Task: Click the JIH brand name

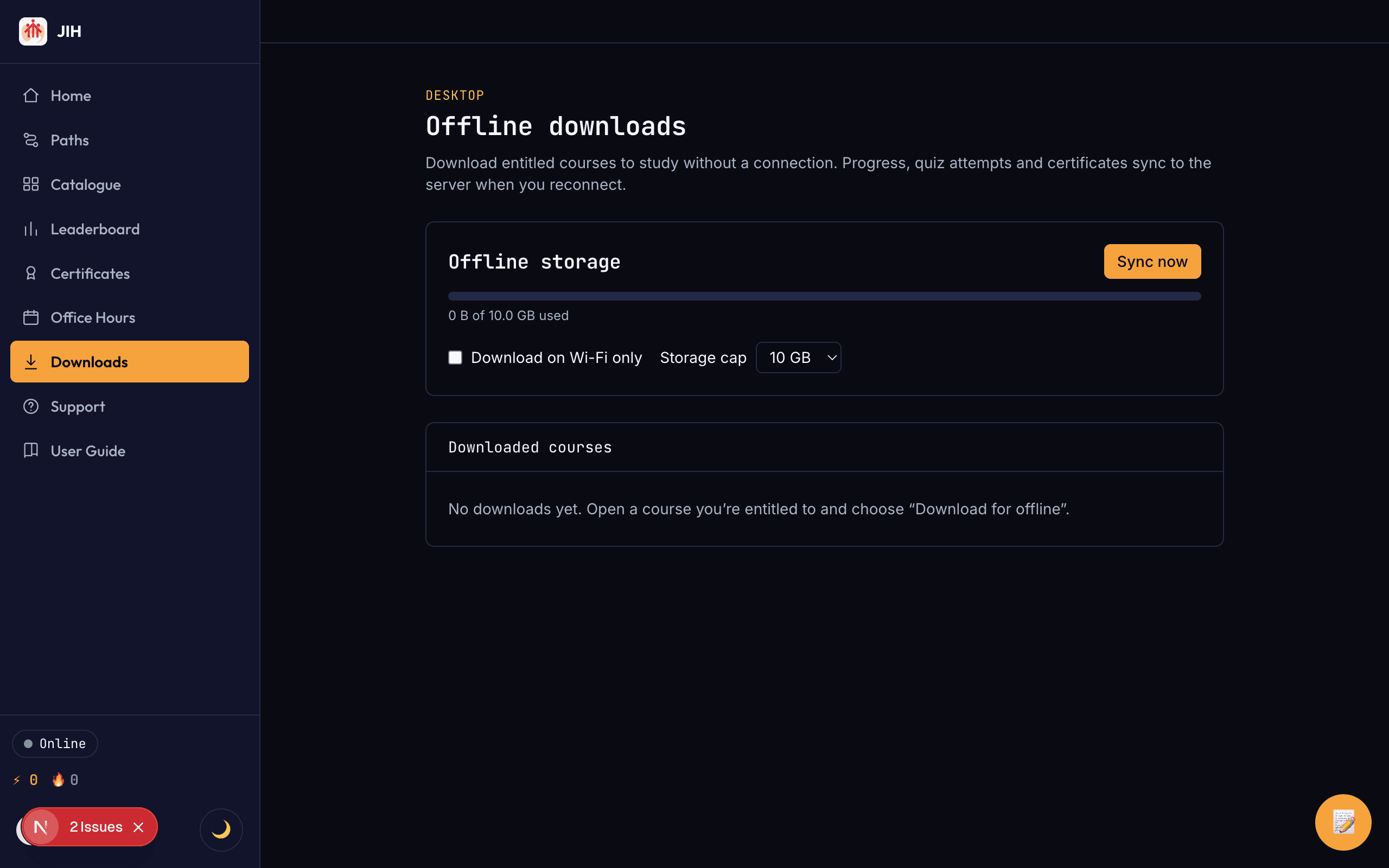Action: tap(69, 31)
